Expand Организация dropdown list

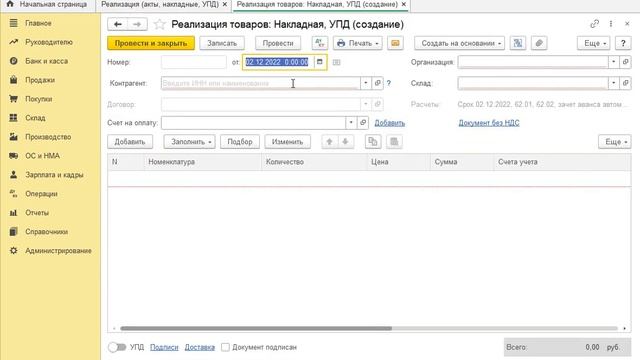tap(613, 62)
